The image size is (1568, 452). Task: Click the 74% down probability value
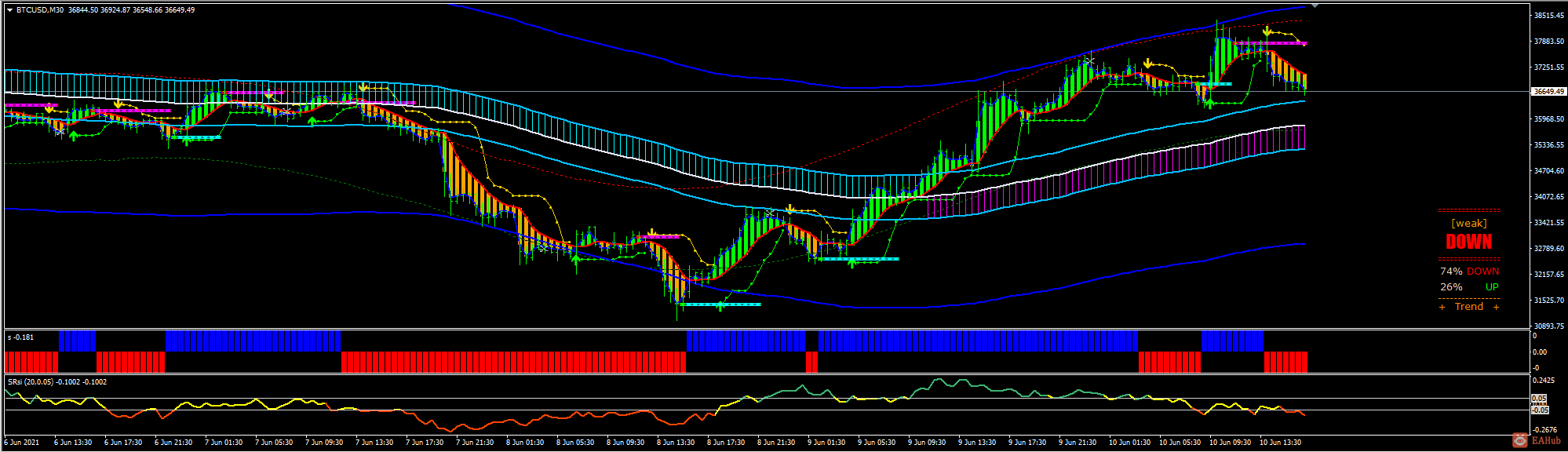tap(1451, 272)
